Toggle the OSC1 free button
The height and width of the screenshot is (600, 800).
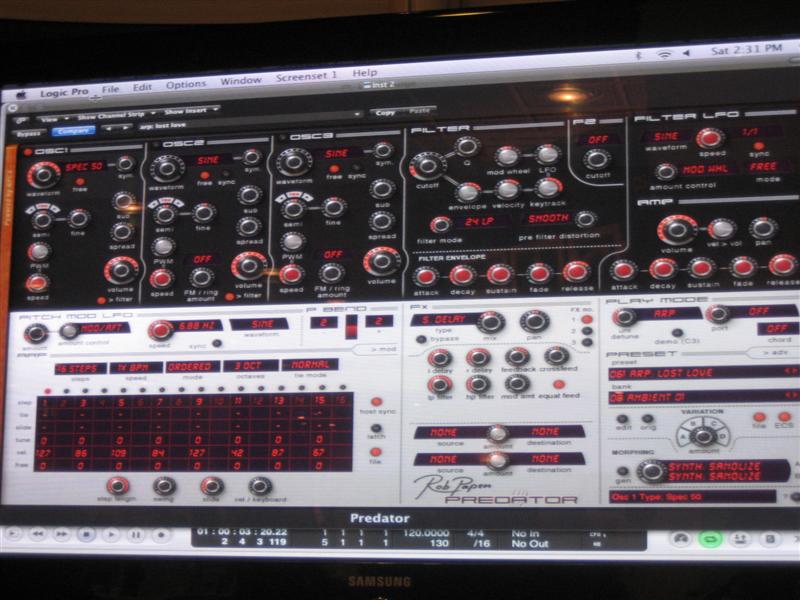coord(80,182)
